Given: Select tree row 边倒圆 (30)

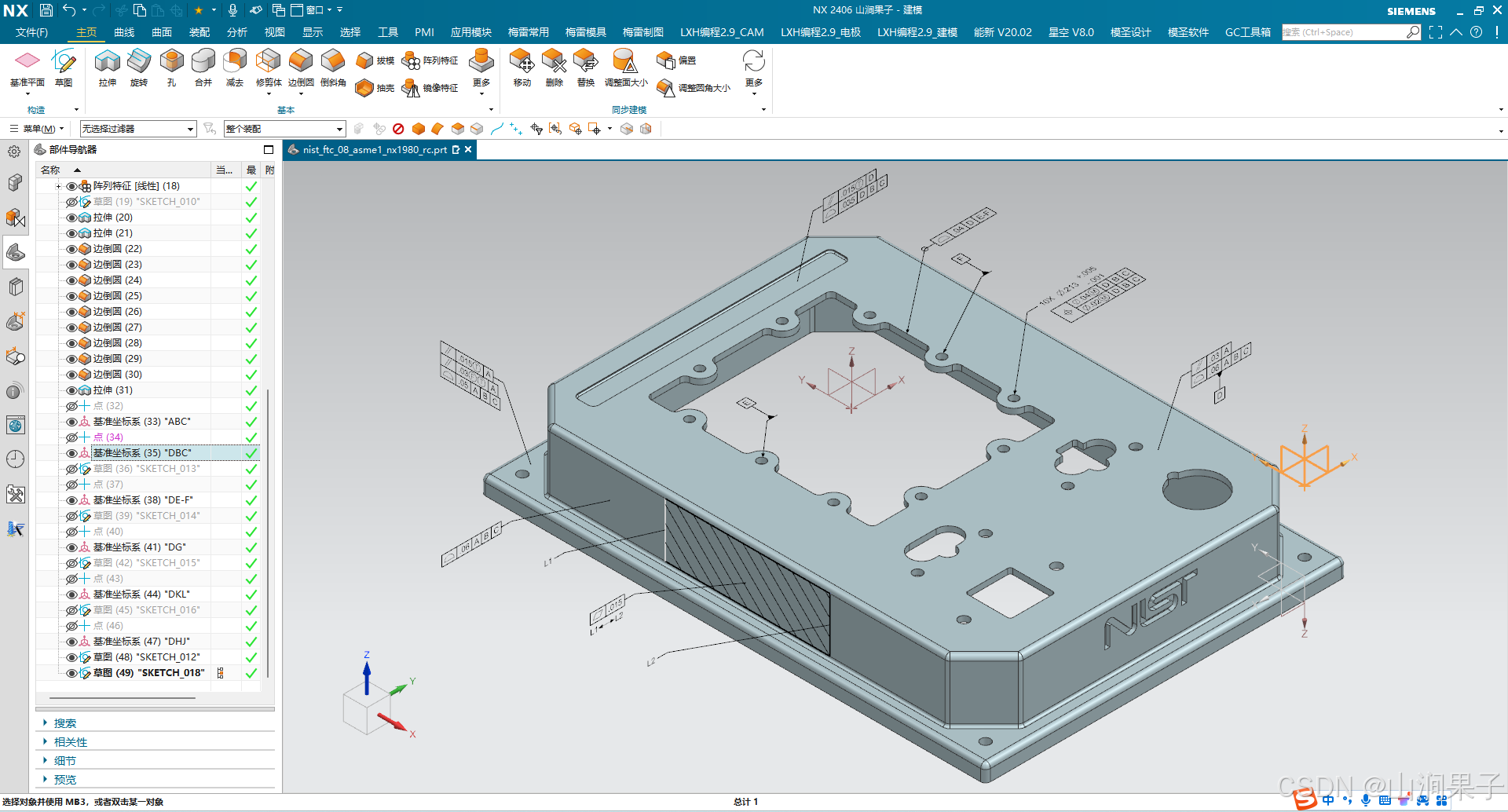Looking at the screenshot, I should point(149,375).
